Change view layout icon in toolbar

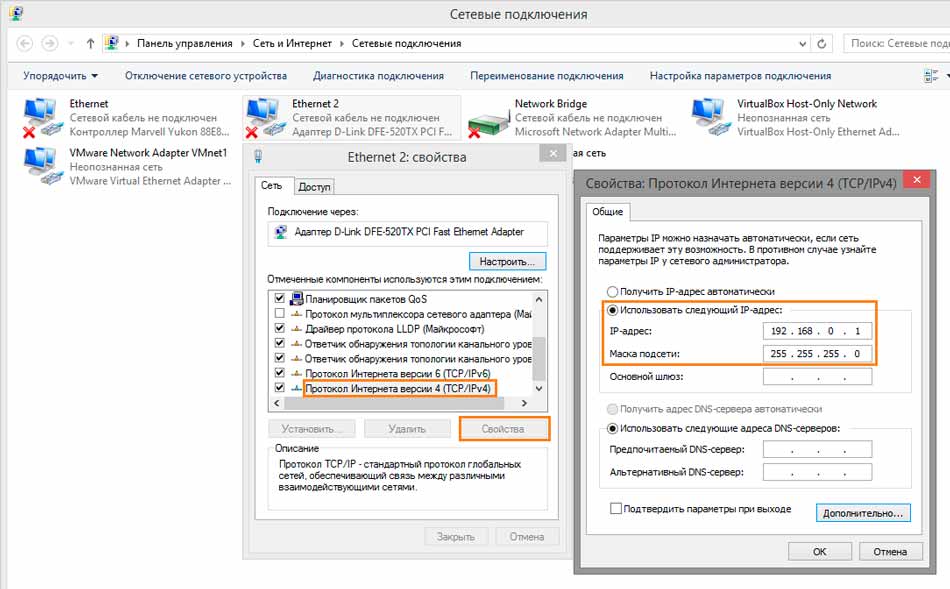click(x=931, y=76)
